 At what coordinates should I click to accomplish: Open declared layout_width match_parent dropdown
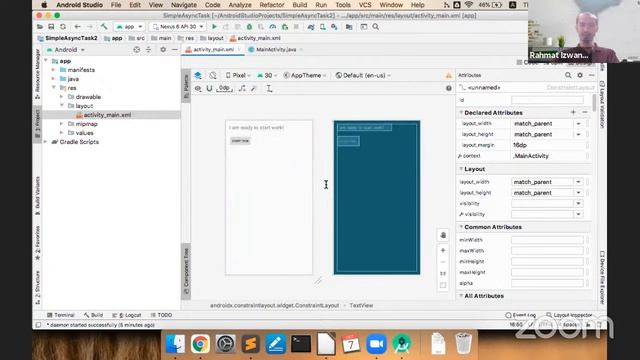578,123
